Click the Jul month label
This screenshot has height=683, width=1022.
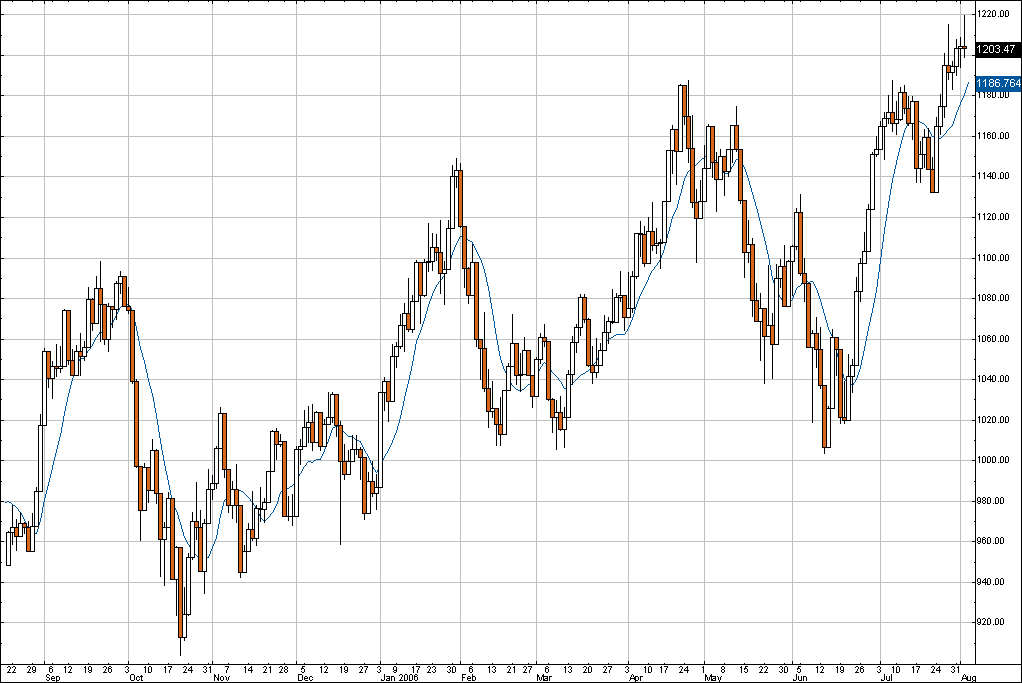click(885, 678)
